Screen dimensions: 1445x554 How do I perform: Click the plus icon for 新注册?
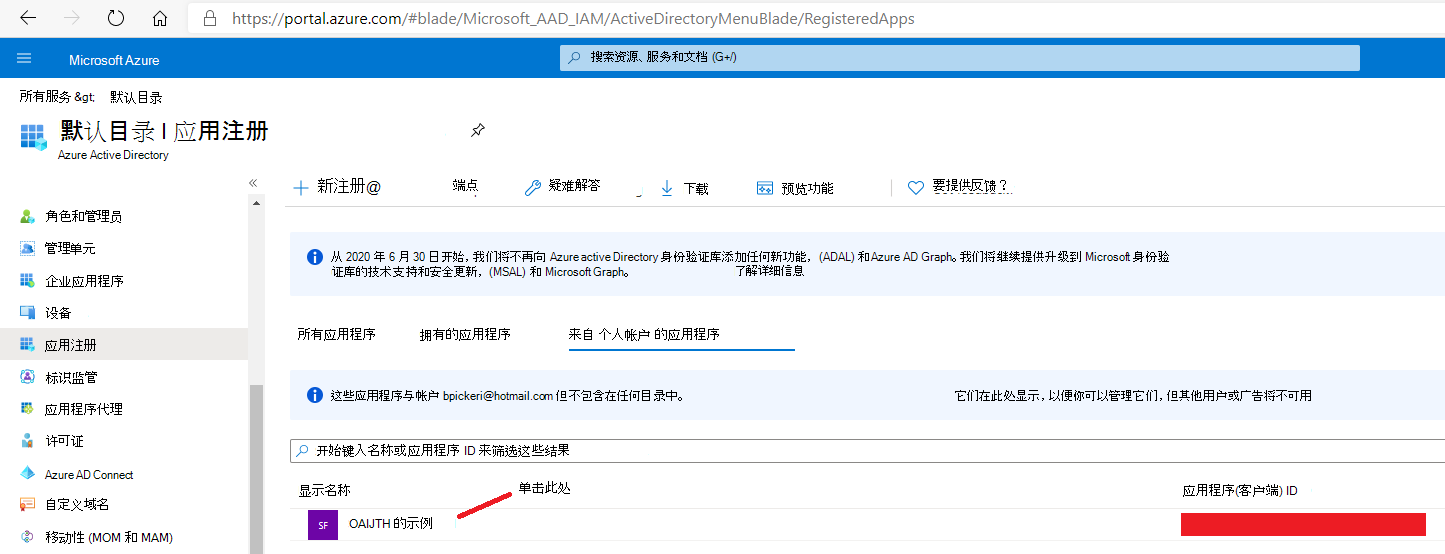click(301, 188)
